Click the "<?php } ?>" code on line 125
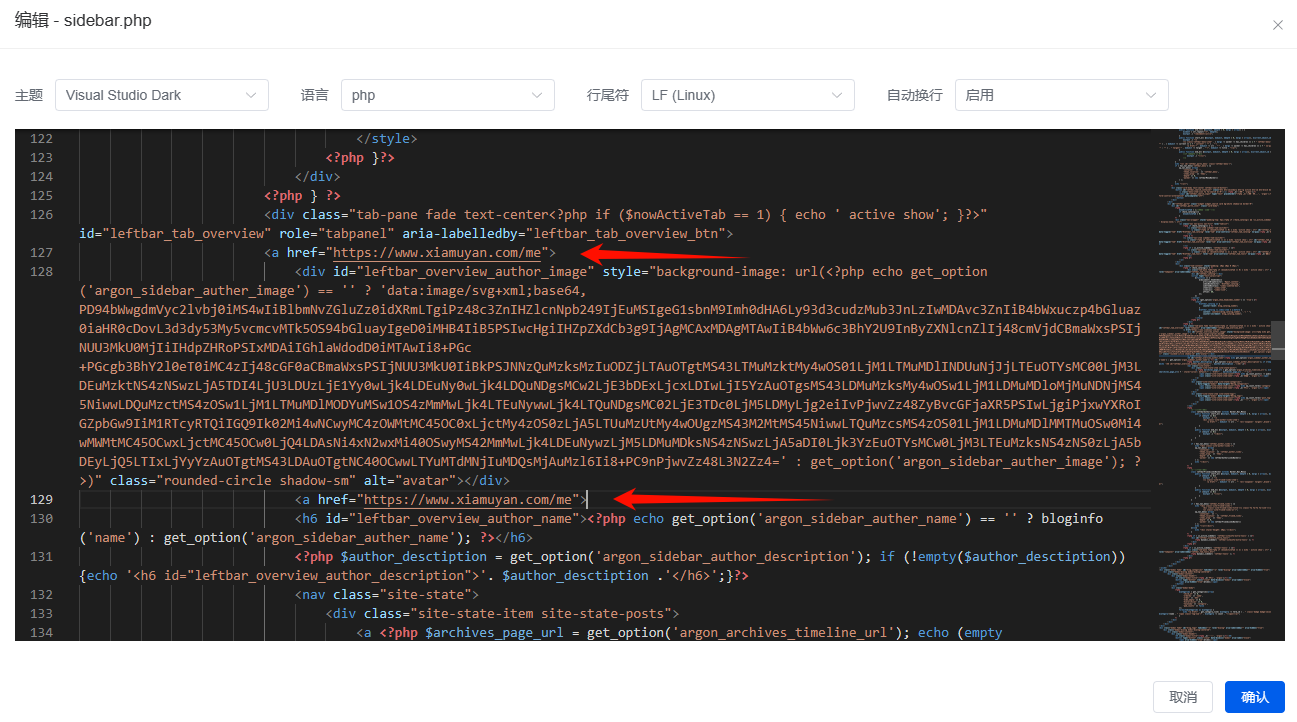The height and width of the screenshot is (722, 1297). point(302,196)
